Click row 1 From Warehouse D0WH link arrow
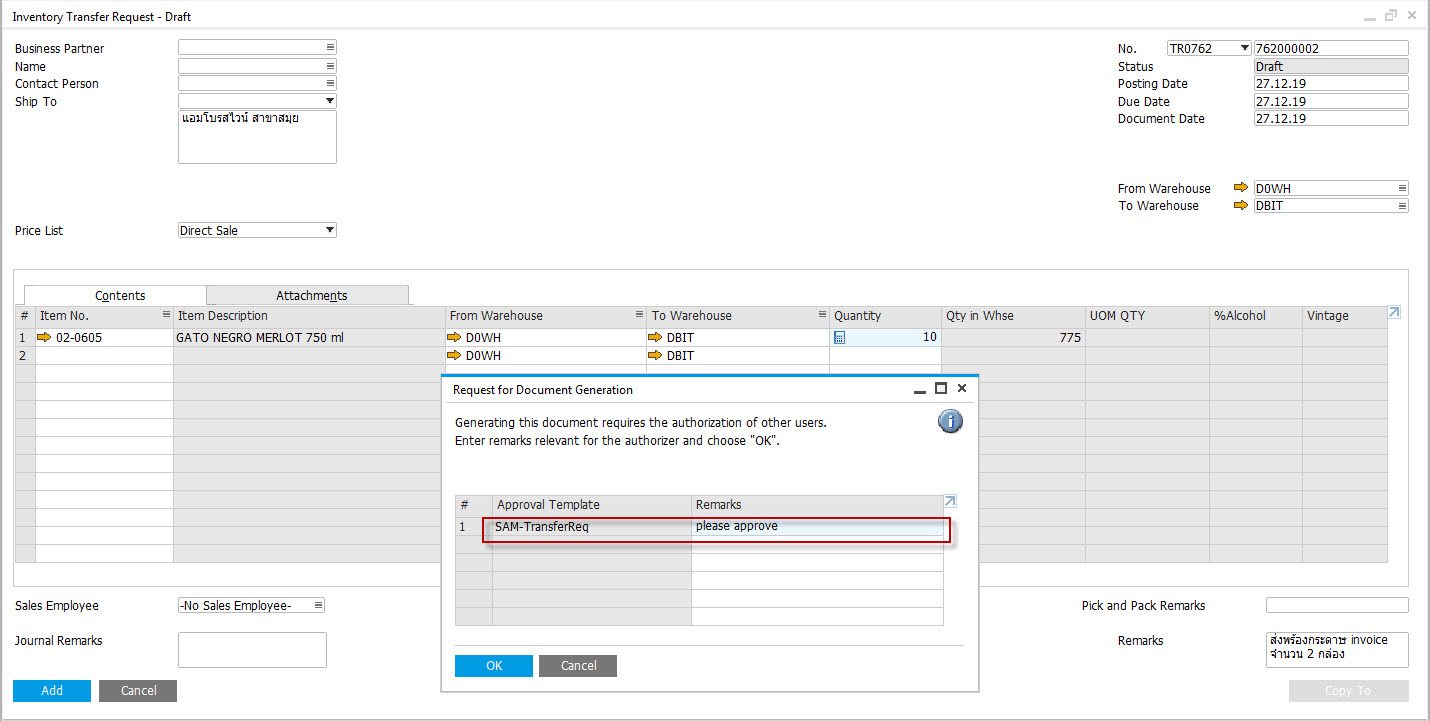1430x721 pixels. point(455,338)
